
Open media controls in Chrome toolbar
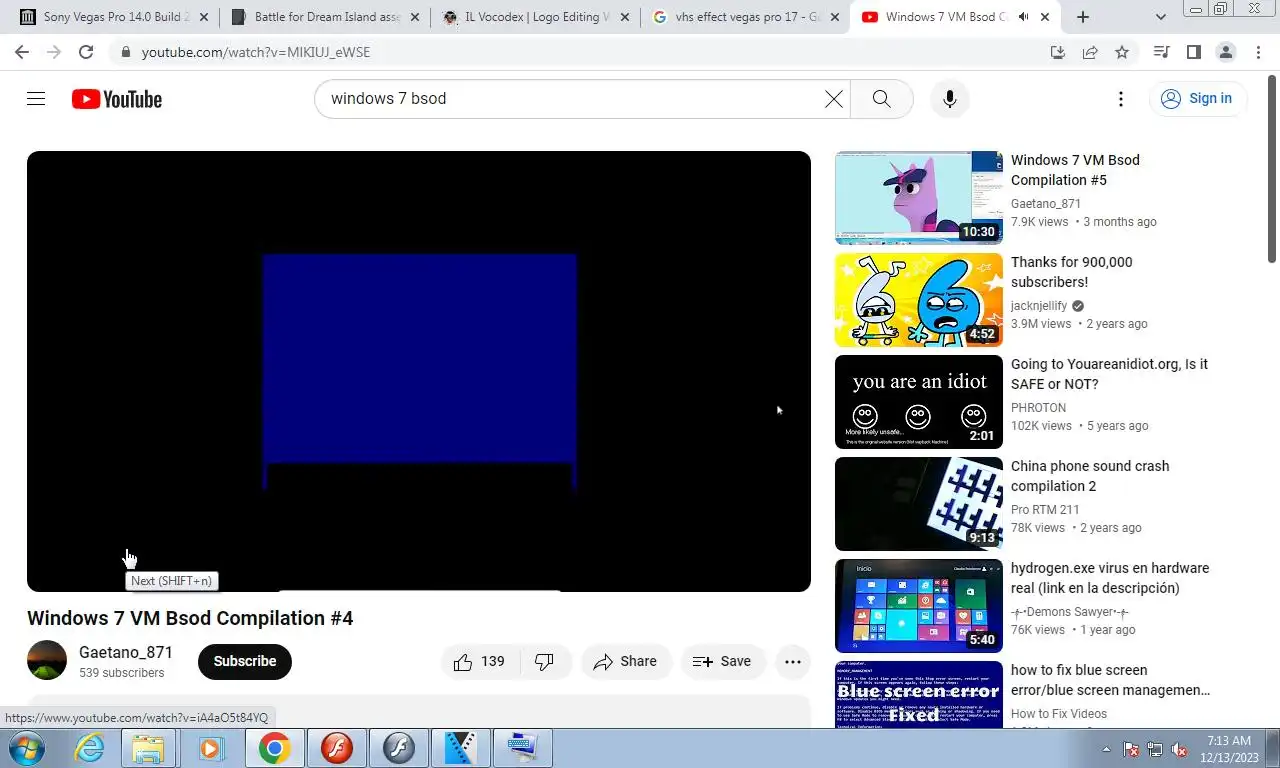tap(1161, 52)
